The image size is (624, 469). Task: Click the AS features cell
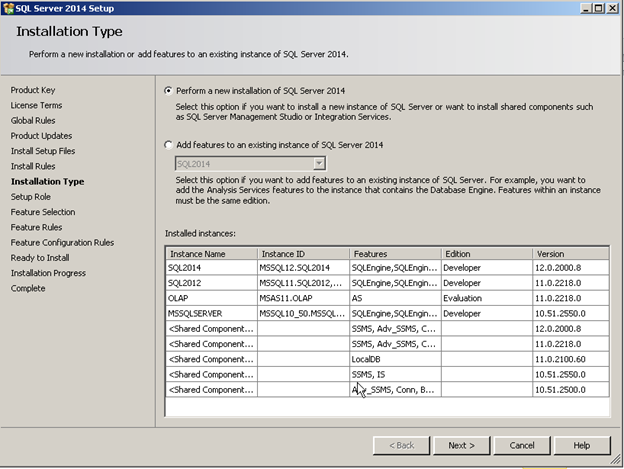[395, 298]
